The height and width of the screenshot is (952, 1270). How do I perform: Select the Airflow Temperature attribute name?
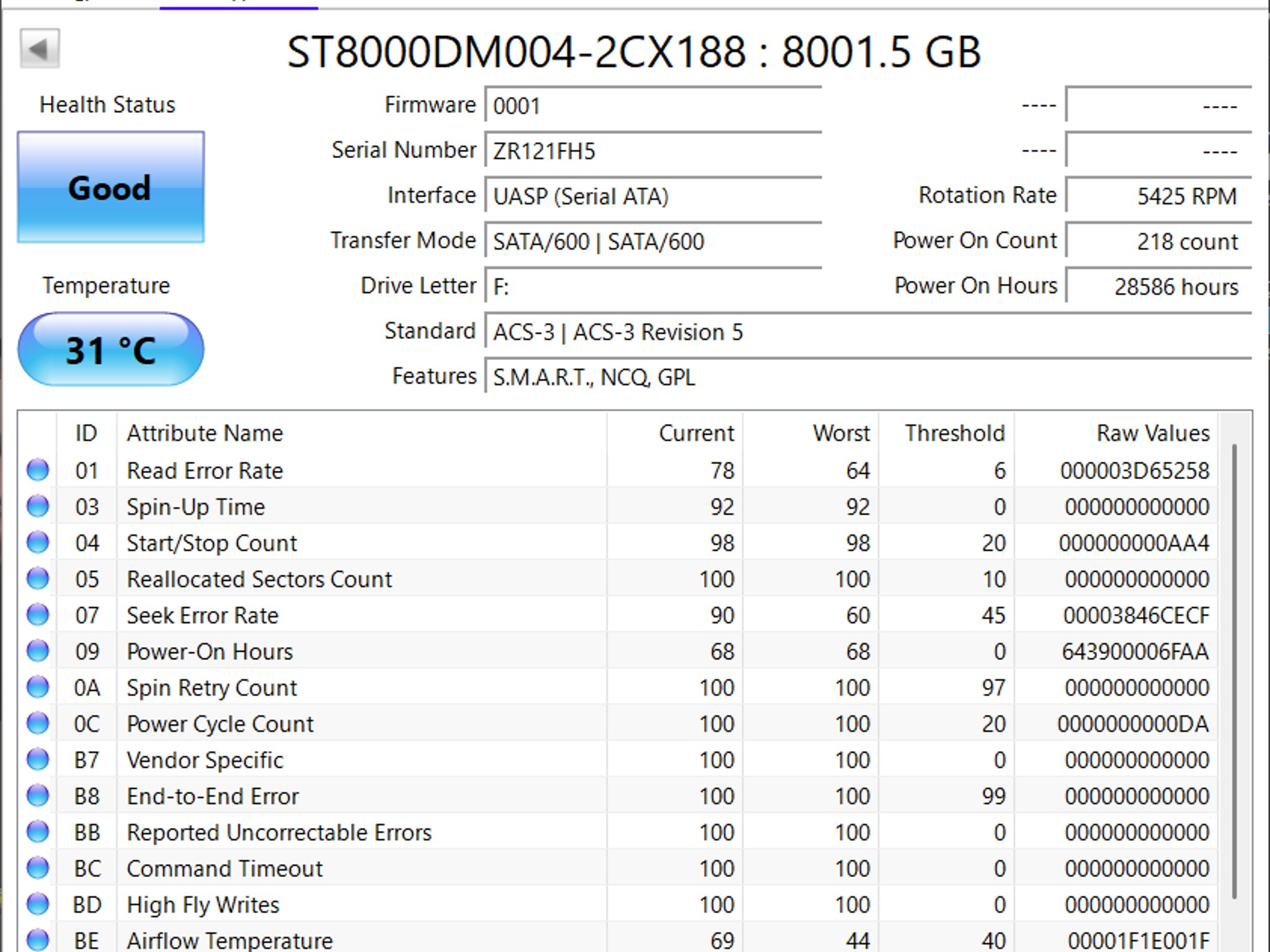[229, 940]
